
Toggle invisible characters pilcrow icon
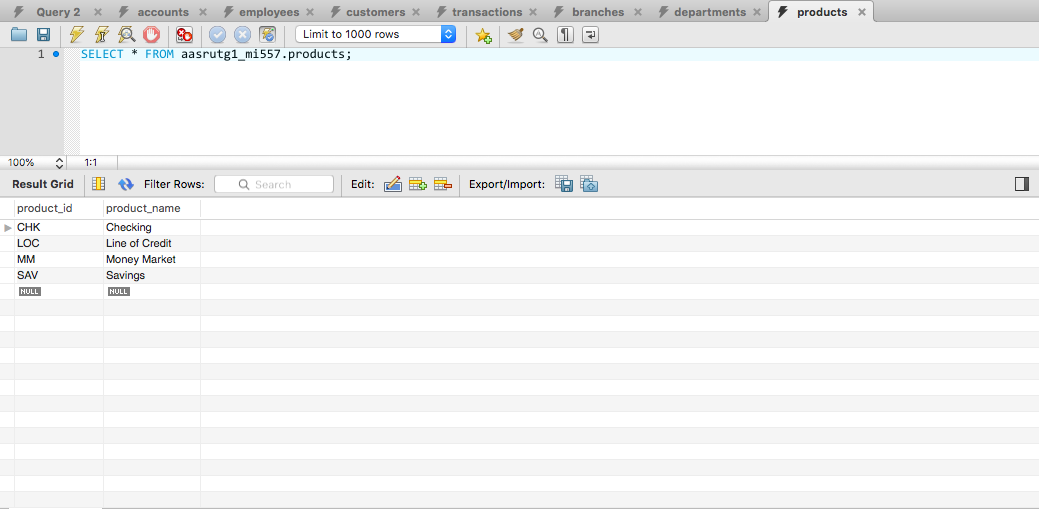(565, 34)
